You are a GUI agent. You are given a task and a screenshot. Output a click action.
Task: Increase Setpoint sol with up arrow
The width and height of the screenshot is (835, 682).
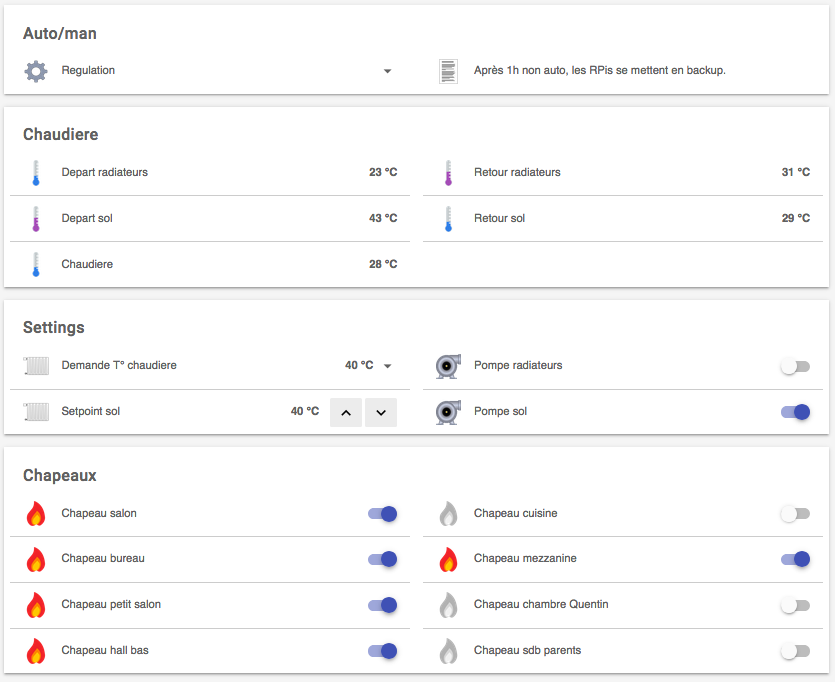346,413
